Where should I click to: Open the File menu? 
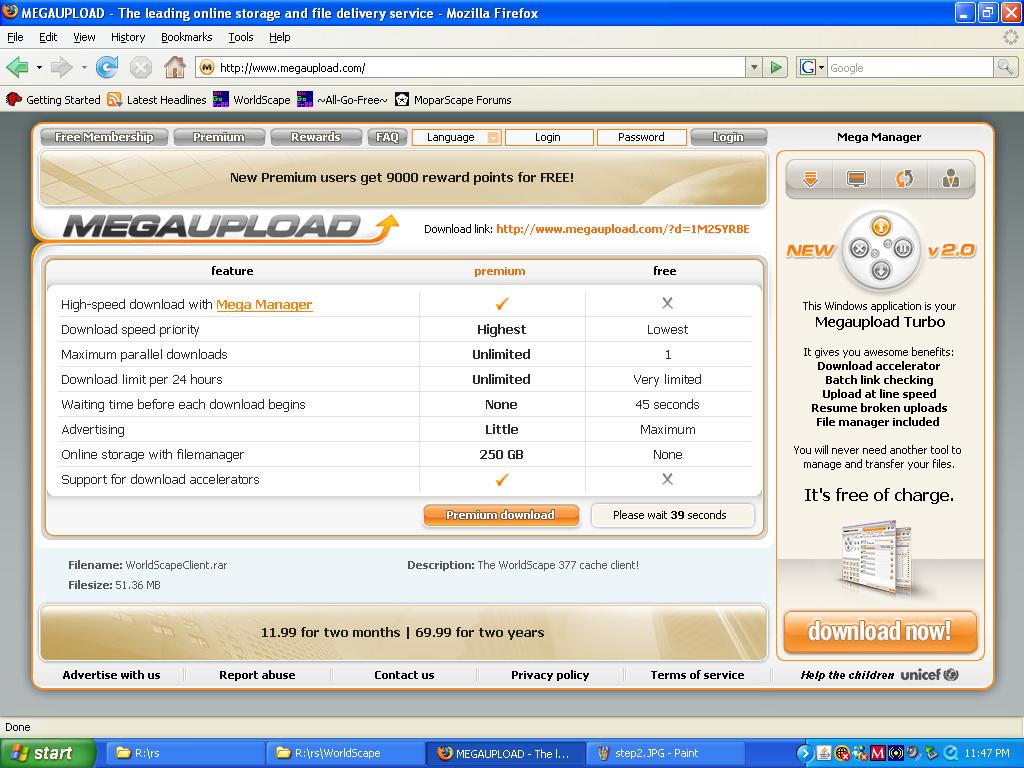[x=15, y=37]
